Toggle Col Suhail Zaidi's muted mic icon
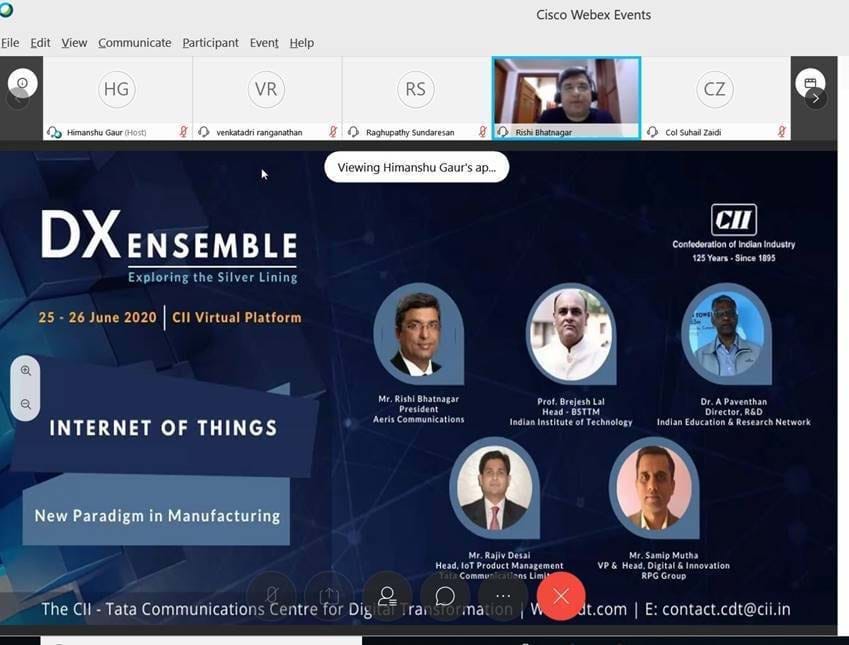 click(x=781, y=132)
